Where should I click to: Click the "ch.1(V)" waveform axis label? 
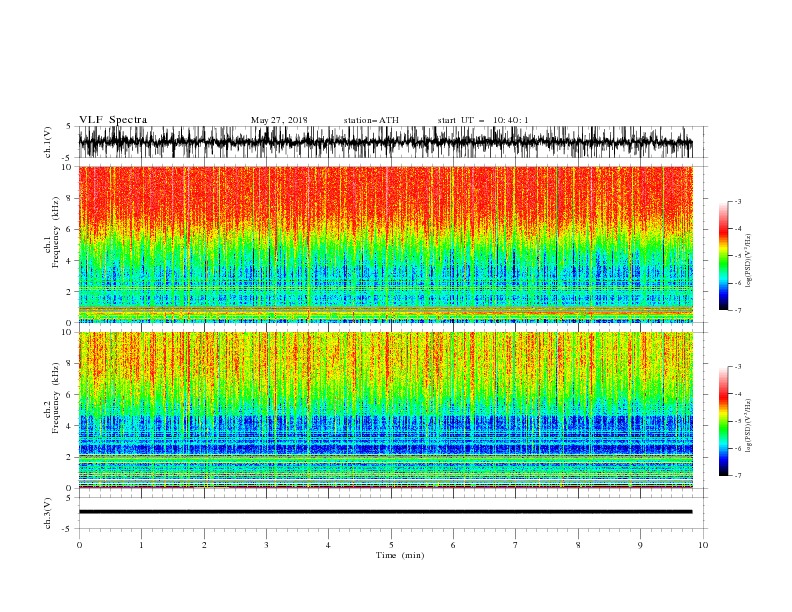(x=48, y=142)
